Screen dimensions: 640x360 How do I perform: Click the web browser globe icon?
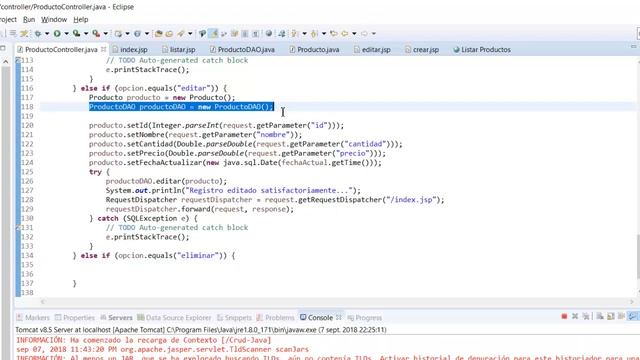coord(269,33)
